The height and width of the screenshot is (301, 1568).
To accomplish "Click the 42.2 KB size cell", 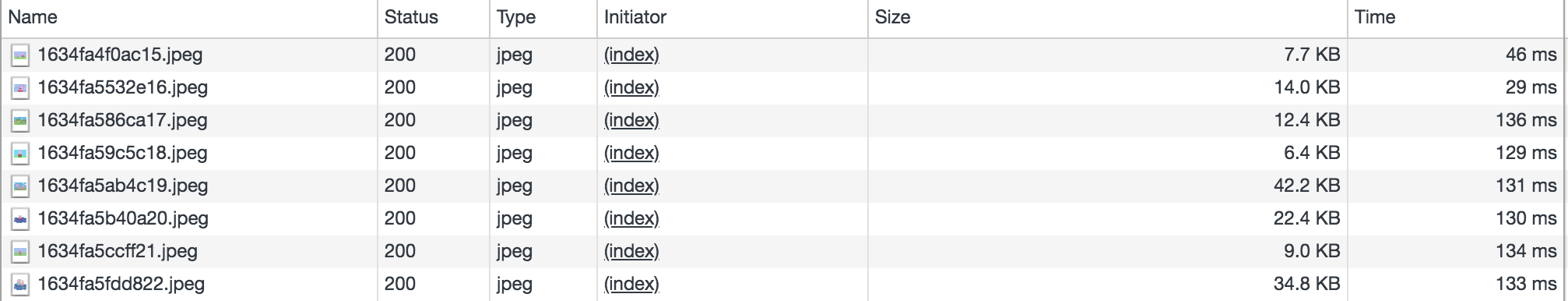I will click(x=1307, y=186).
